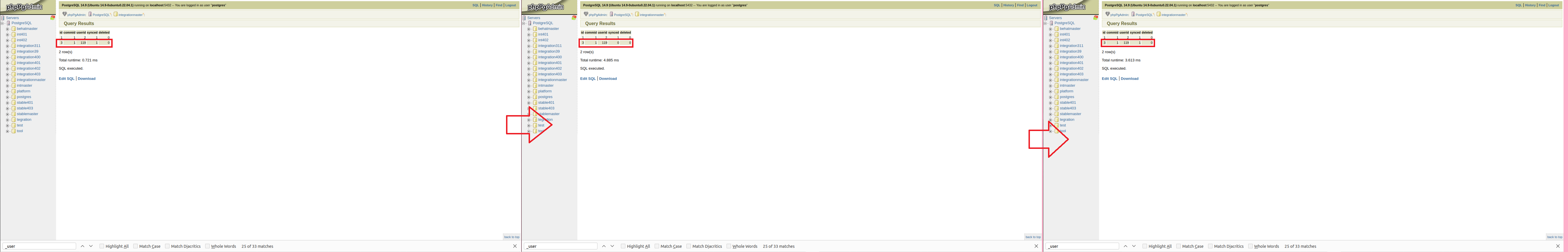
Task: Click phpPgAdmin breadcrumb icon in 0.721 ms window
Action: point(64,14)
